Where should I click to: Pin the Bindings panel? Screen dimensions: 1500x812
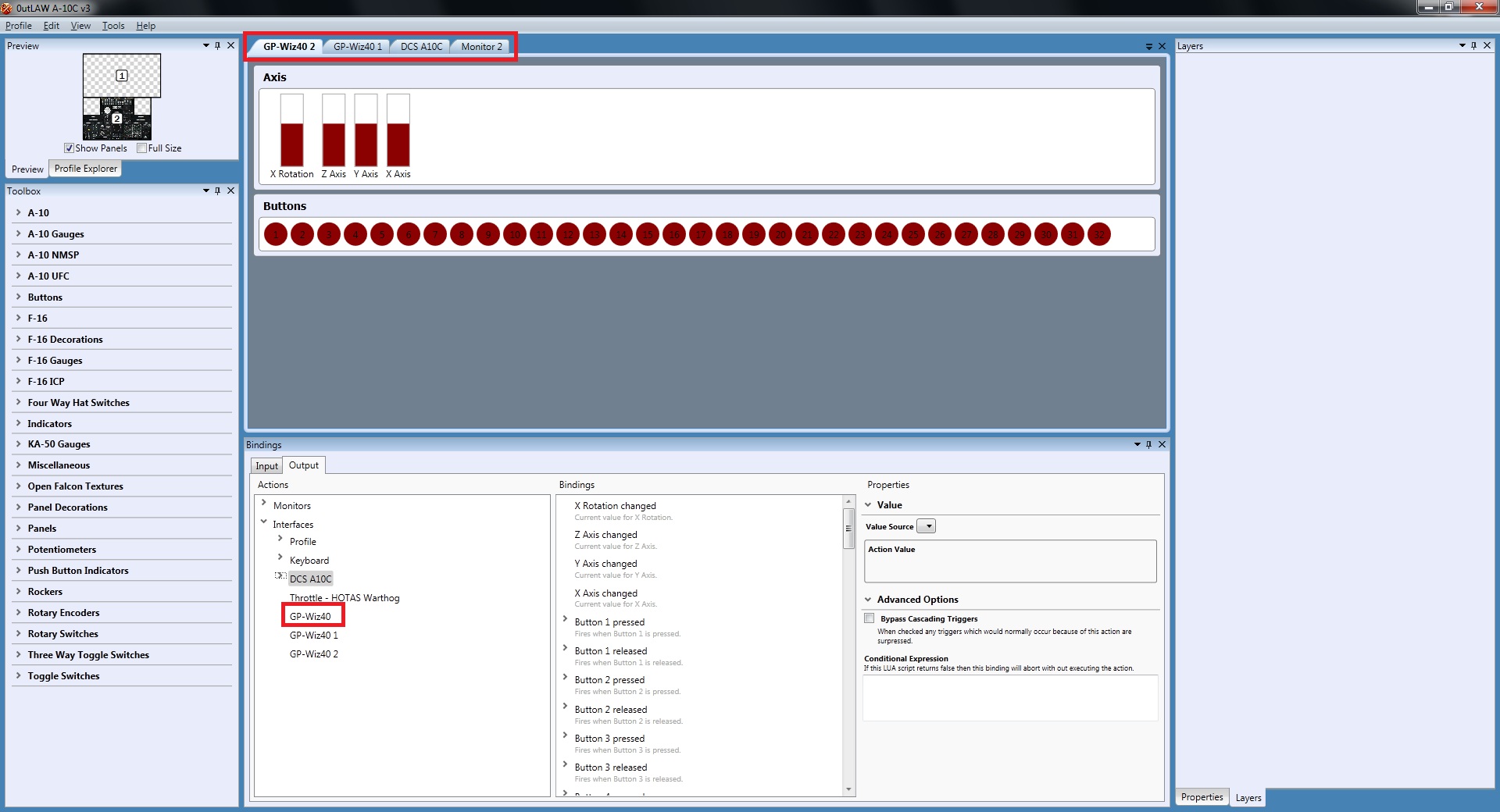pyautogui.click(x=1149, y=444)
